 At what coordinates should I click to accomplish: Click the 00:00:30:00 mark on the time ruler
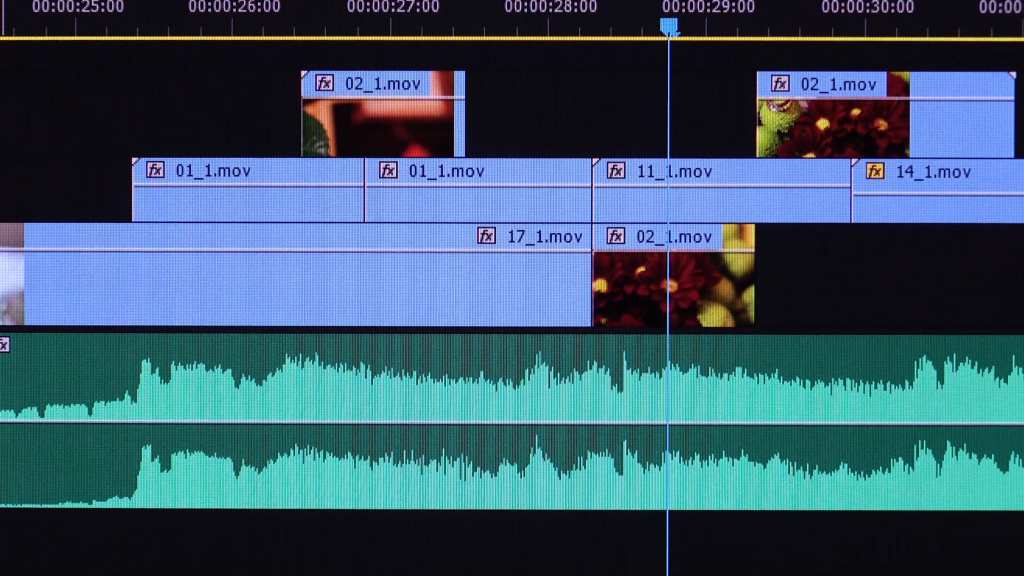point(867,8)
